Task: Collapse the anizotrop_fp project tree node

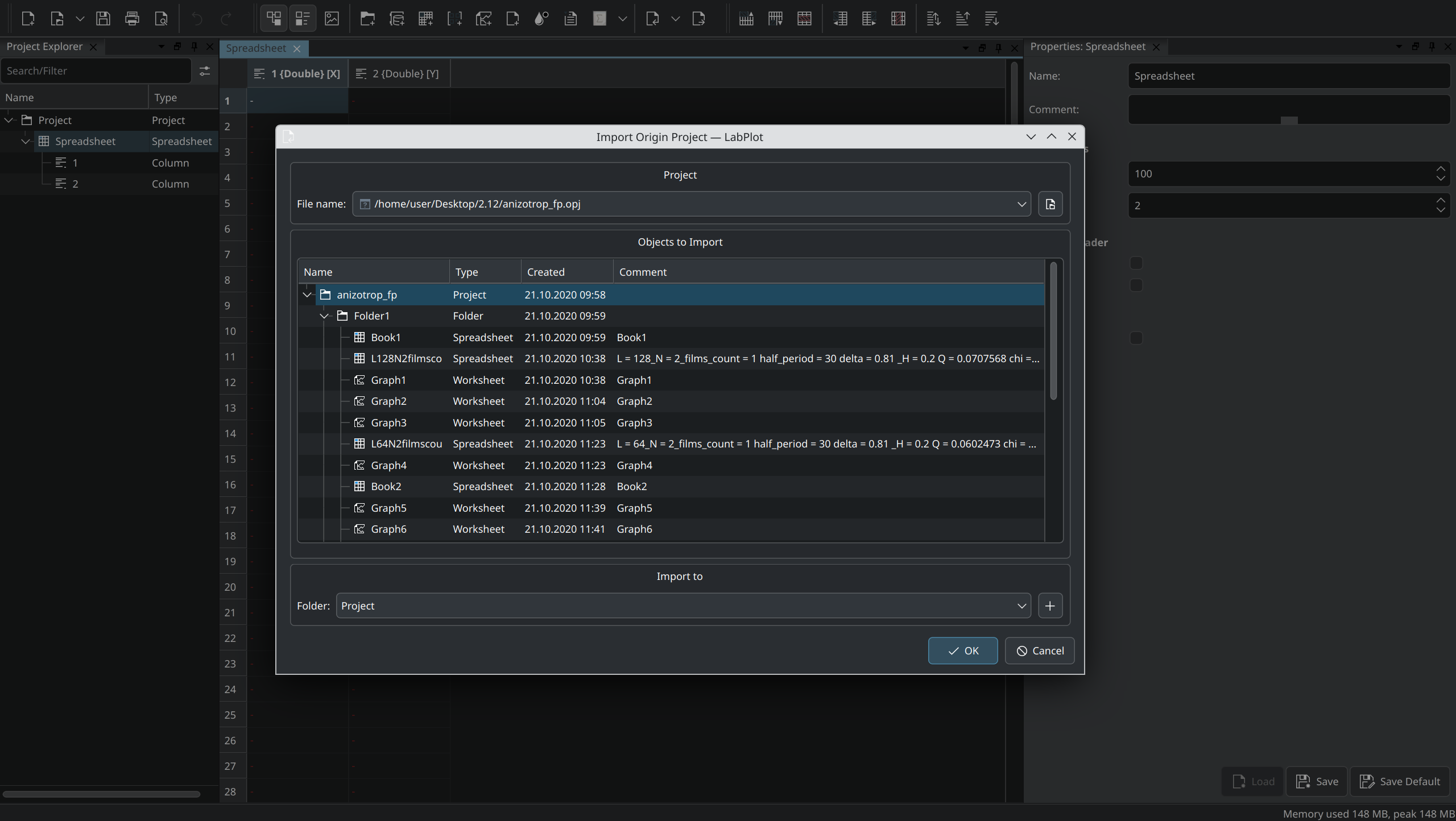Action: pyautogui.click(x=307, y=295)
